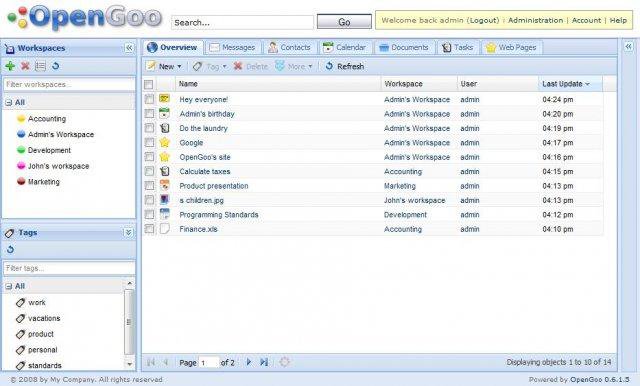Collapse the Tags panel

pos(129,233)
